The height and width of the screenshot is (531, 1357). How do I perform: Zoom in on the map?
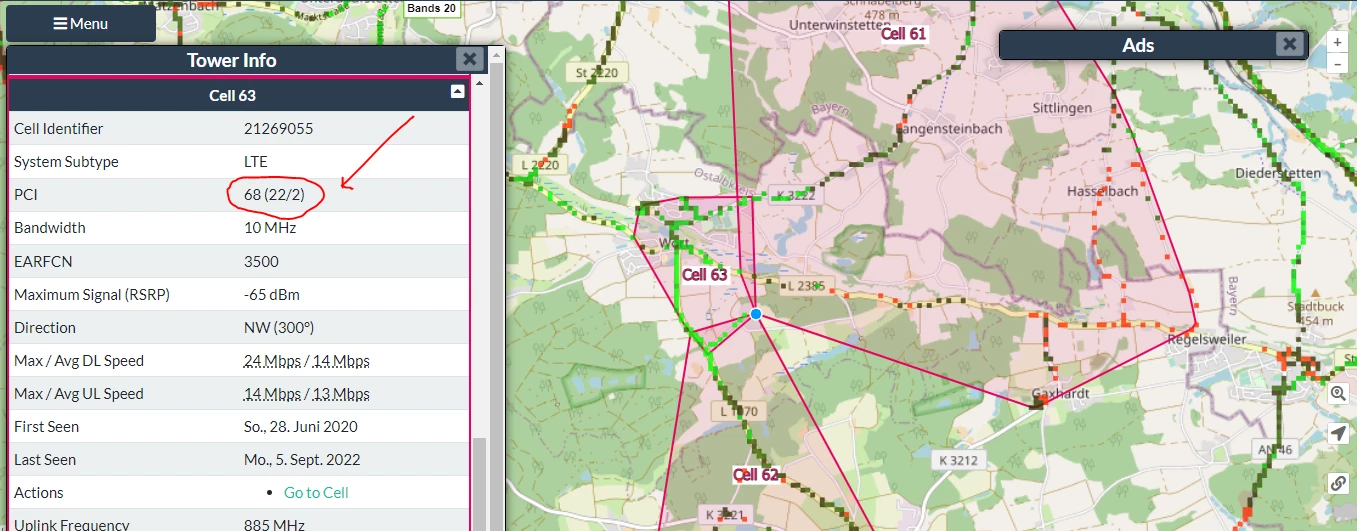(1338, 42)
